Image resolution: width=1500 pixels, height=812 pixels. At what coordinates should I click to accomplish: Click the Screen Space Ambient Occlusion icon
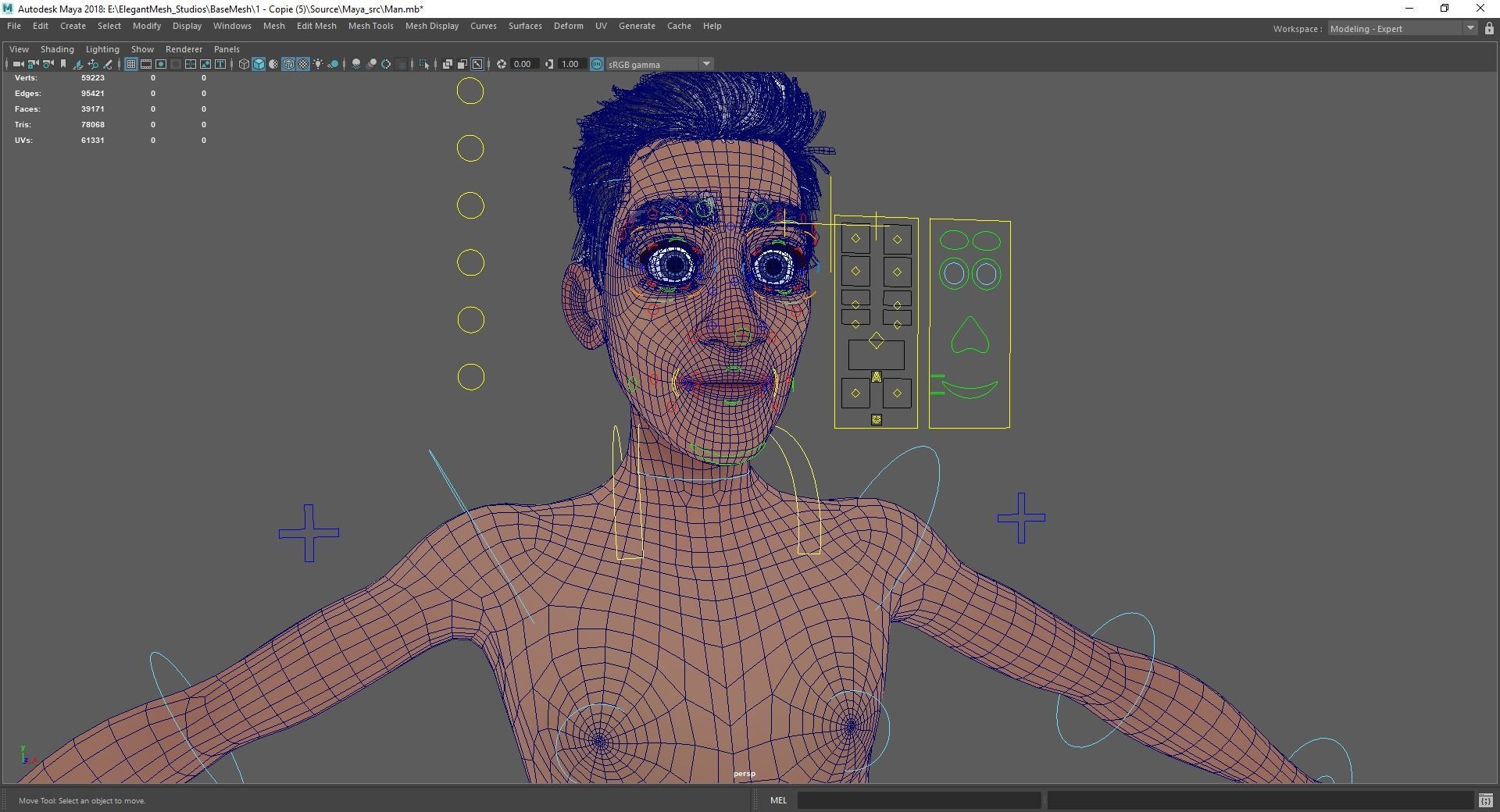pos(356,64)
